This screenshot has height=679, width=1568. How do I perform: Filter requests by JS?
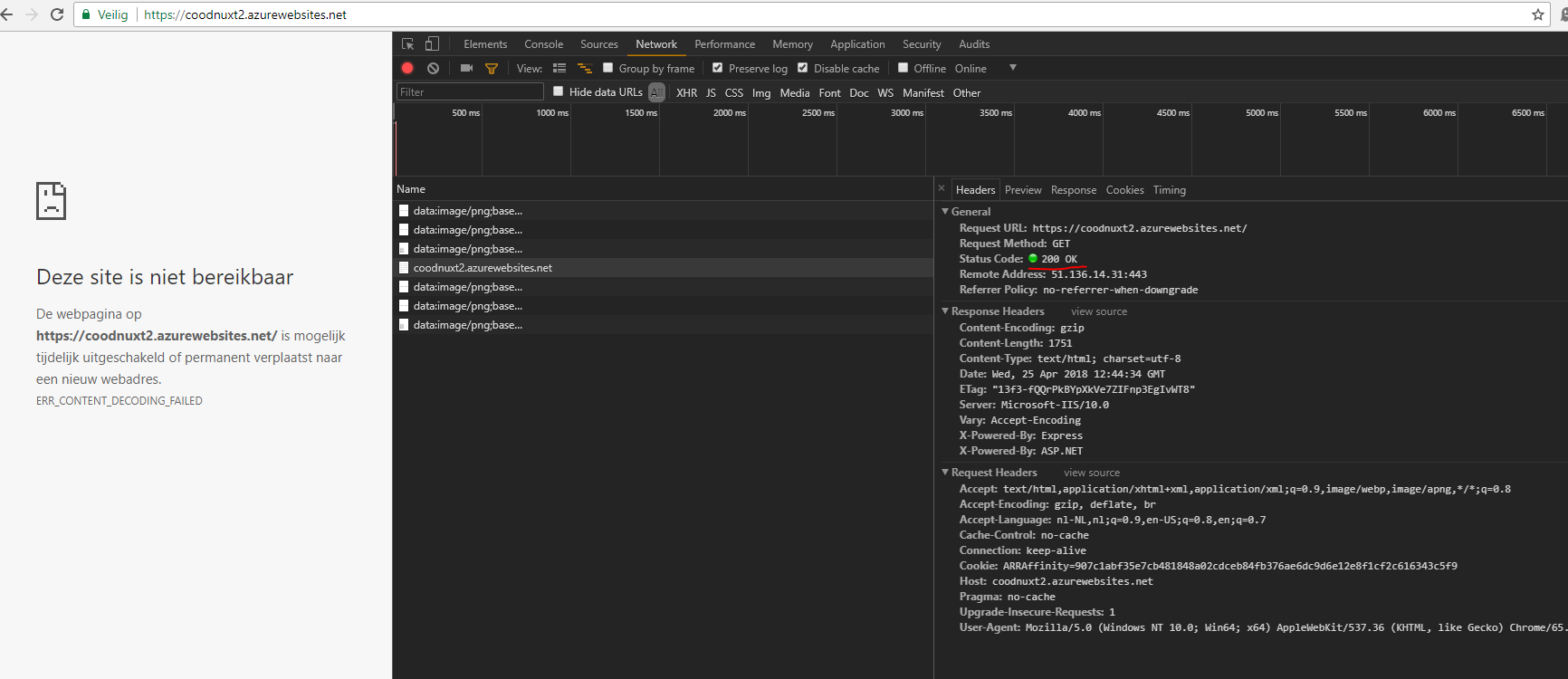tap(711, 92)
